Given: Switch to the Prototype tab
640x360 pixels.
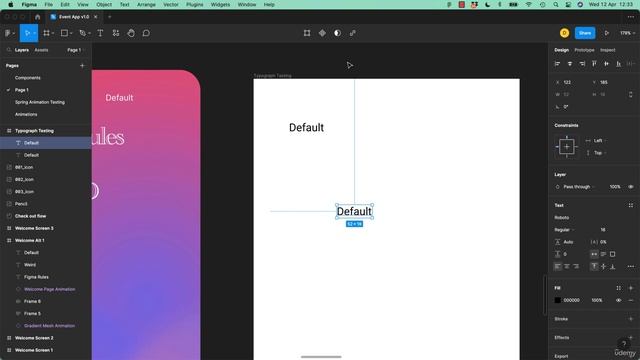Looking at the screenshot, I should pyautogui.click(x=584, y=50).
